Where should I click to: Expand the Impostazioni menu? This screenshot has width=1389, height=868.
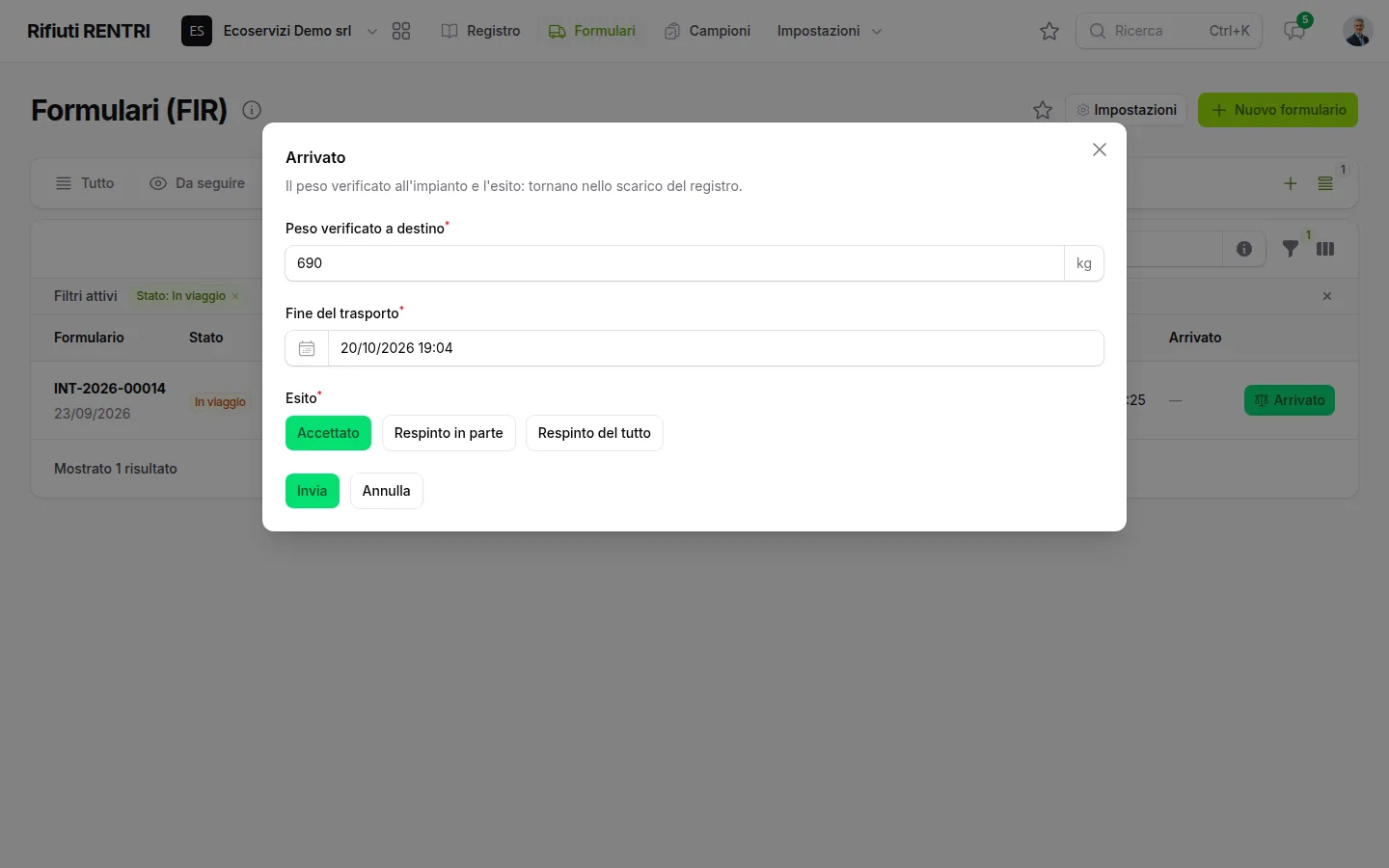(x=830, y=31)
